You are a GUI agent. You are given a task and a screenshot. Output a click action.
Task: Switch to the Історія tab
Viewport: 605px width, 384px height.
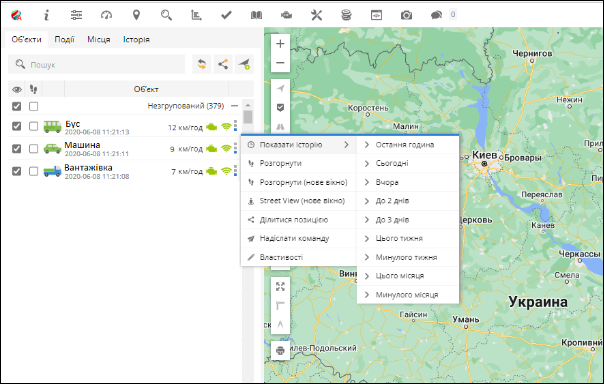[136, 39]
